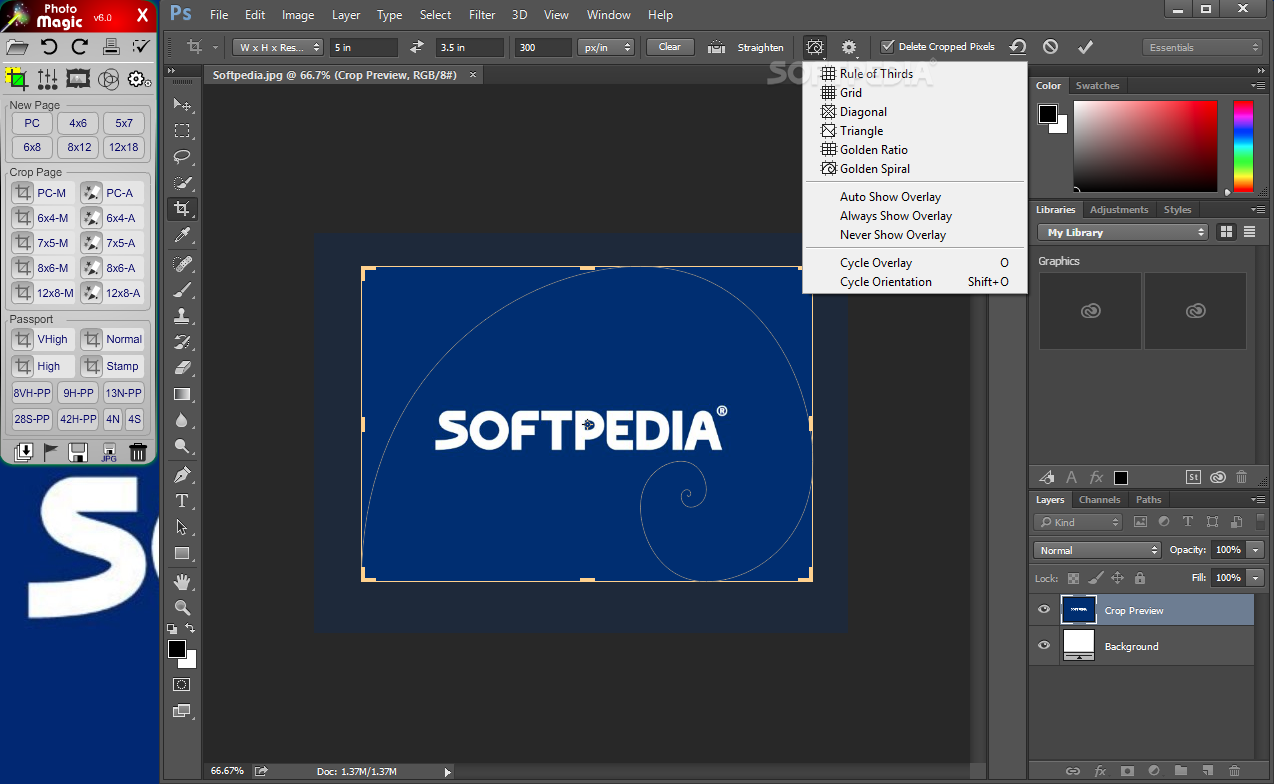1274x784 pixels.
Task: Click the 4x6 New Page button
Action: point(78,123)
